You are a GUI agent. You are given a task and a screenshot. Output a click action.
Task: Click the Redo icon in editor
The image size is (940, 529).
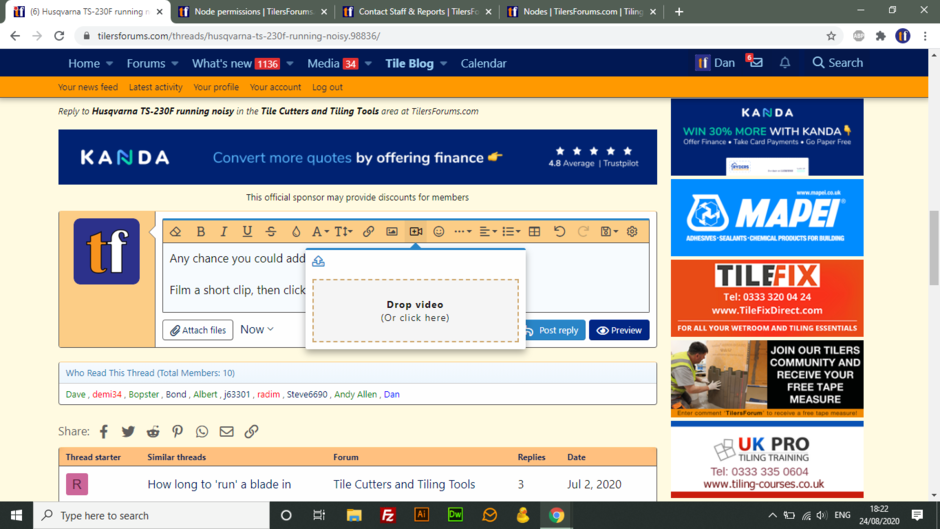[x=583, y=232]
